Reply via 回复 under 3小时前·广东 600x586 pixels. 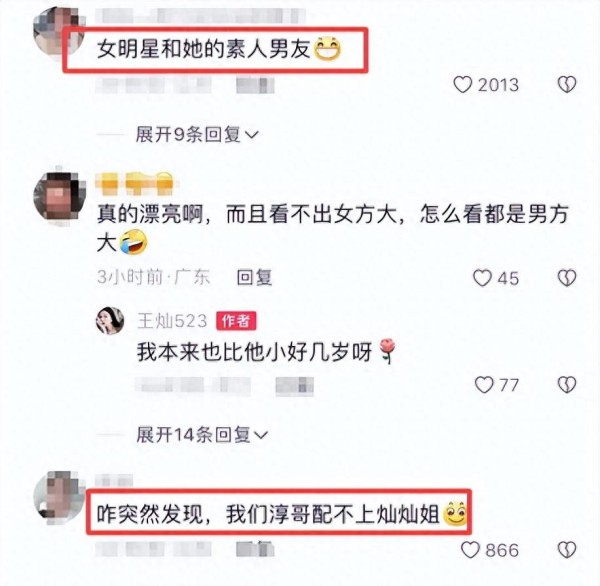coord(254,277)
